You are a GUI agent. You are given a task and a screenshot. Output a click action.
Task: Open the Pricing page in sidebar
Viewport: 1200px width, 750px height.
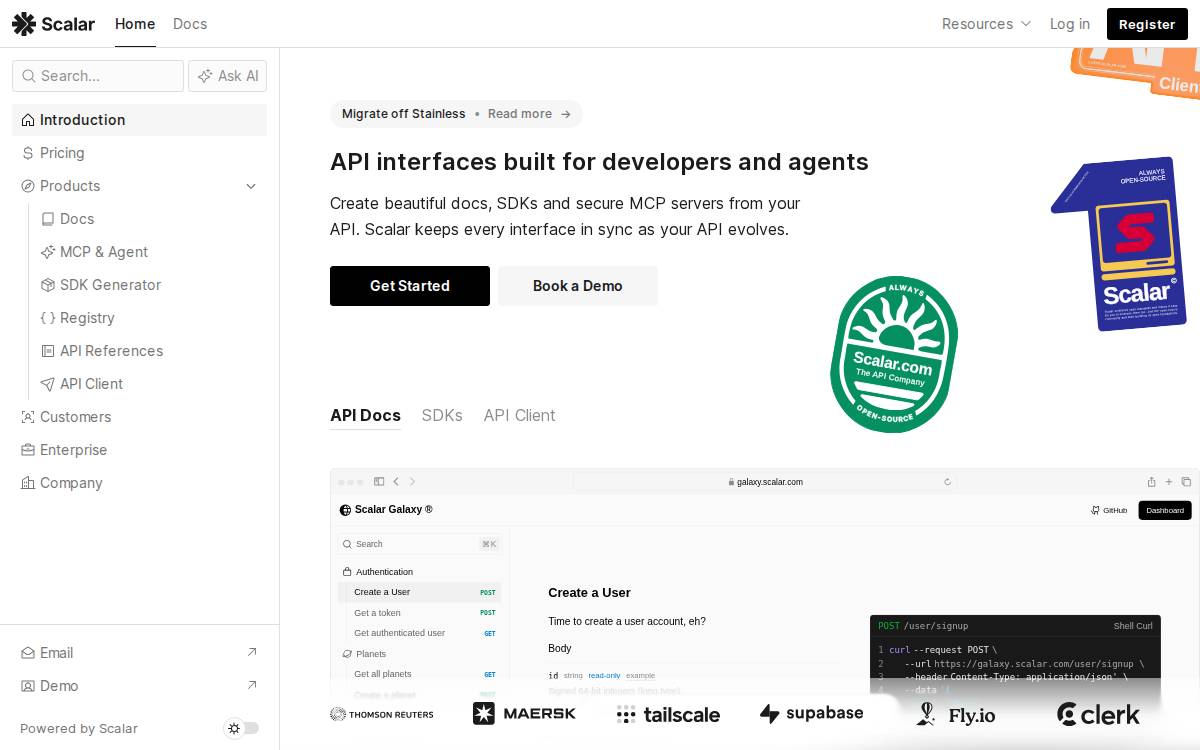[139, 153]
